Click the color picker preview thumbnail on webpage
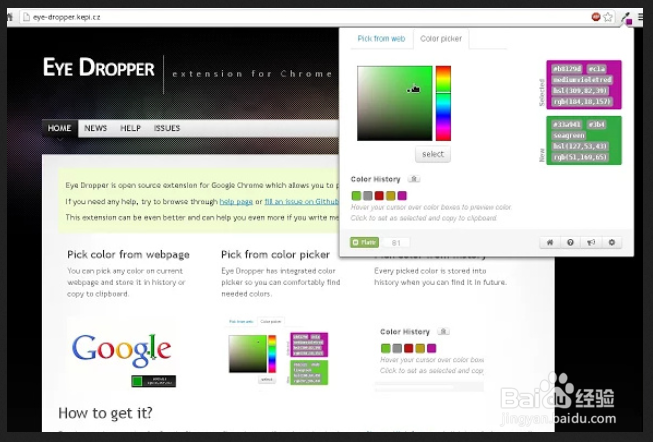Image resolution: width=653 pixels, height=442 pixels. 278,353
